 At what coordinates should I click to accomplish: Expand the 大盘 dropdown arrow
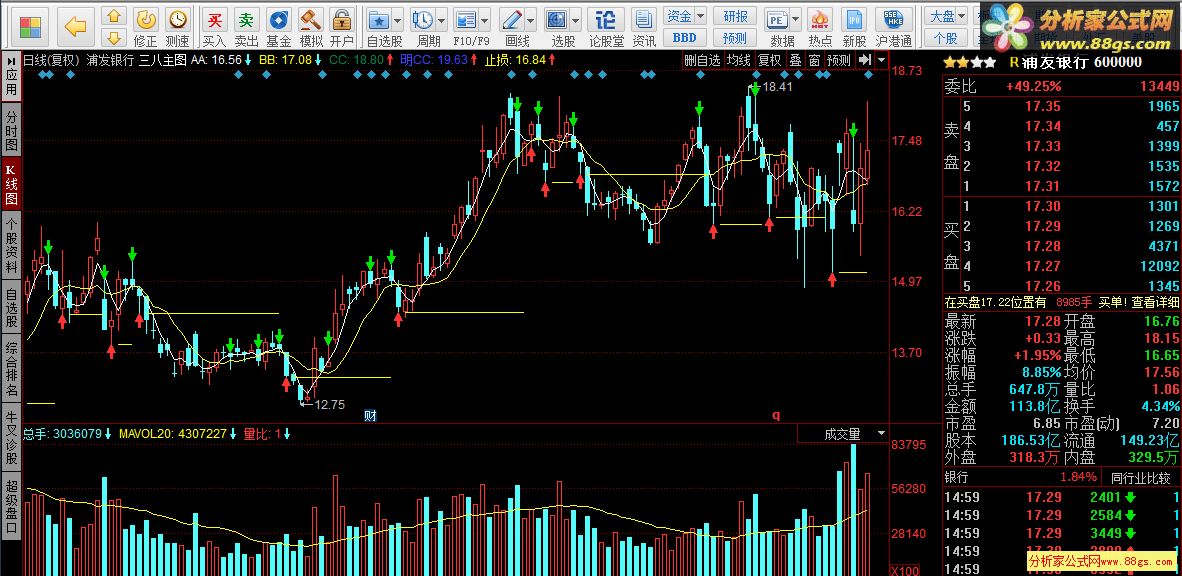tap(963, 15)
